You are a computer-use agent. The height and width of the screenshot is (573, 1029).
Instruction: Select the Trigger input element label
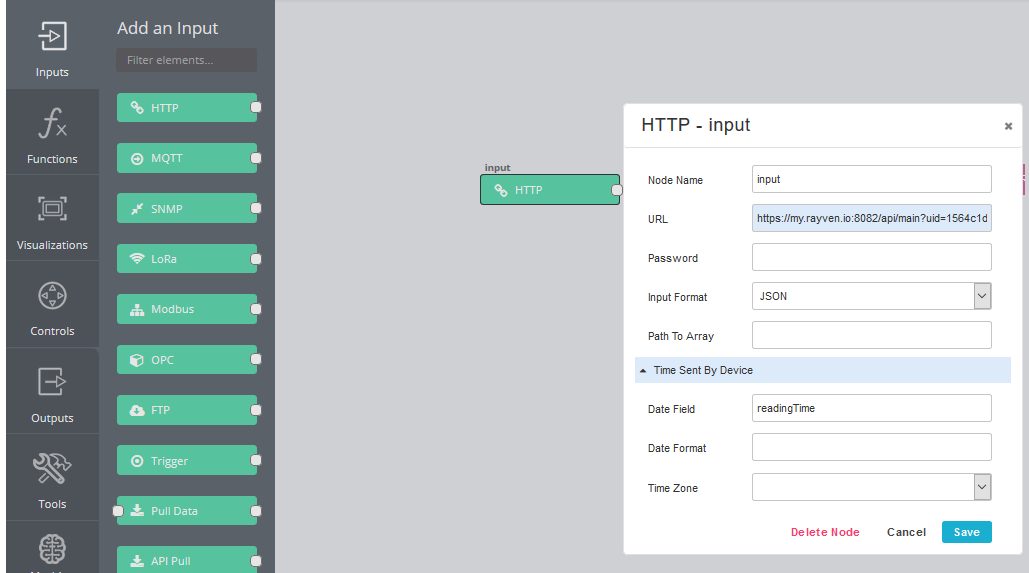[169, 461]
